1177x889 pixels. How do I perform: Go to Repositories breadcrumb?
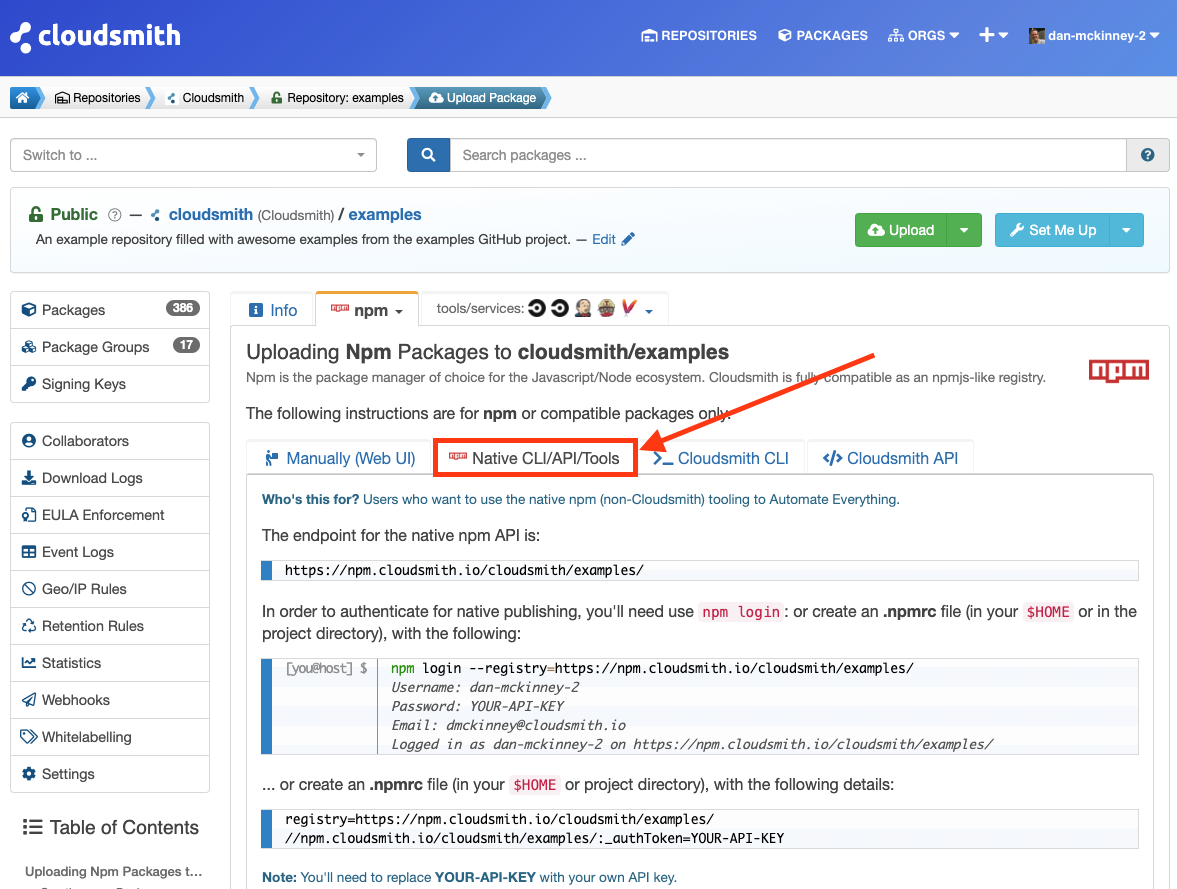coord(98,98)
